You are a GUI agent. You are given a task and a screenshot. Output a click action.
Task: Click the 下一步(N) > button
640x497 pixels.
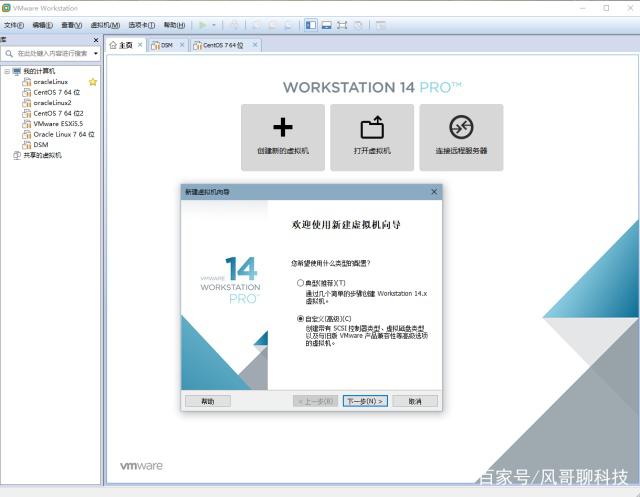coord(364,401)
